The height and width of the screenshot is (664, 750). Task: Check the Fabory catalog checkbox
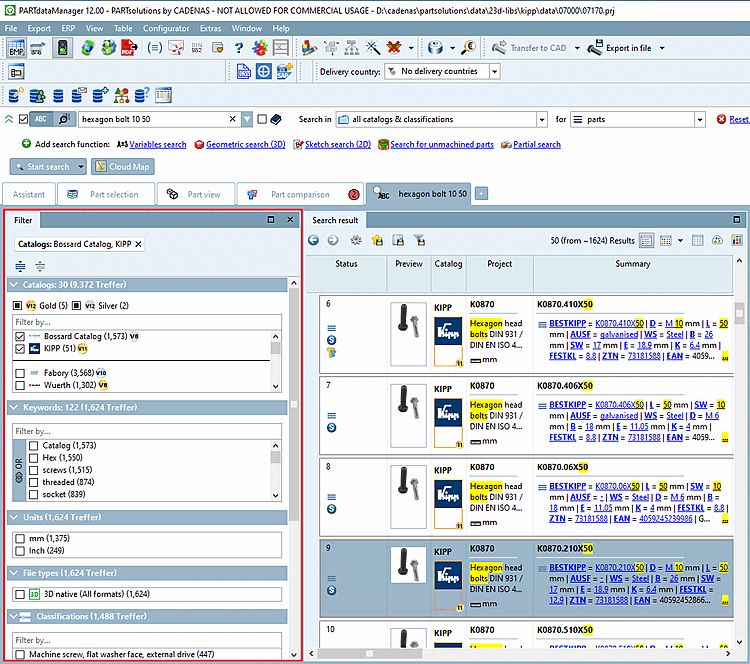pos(20,373)
